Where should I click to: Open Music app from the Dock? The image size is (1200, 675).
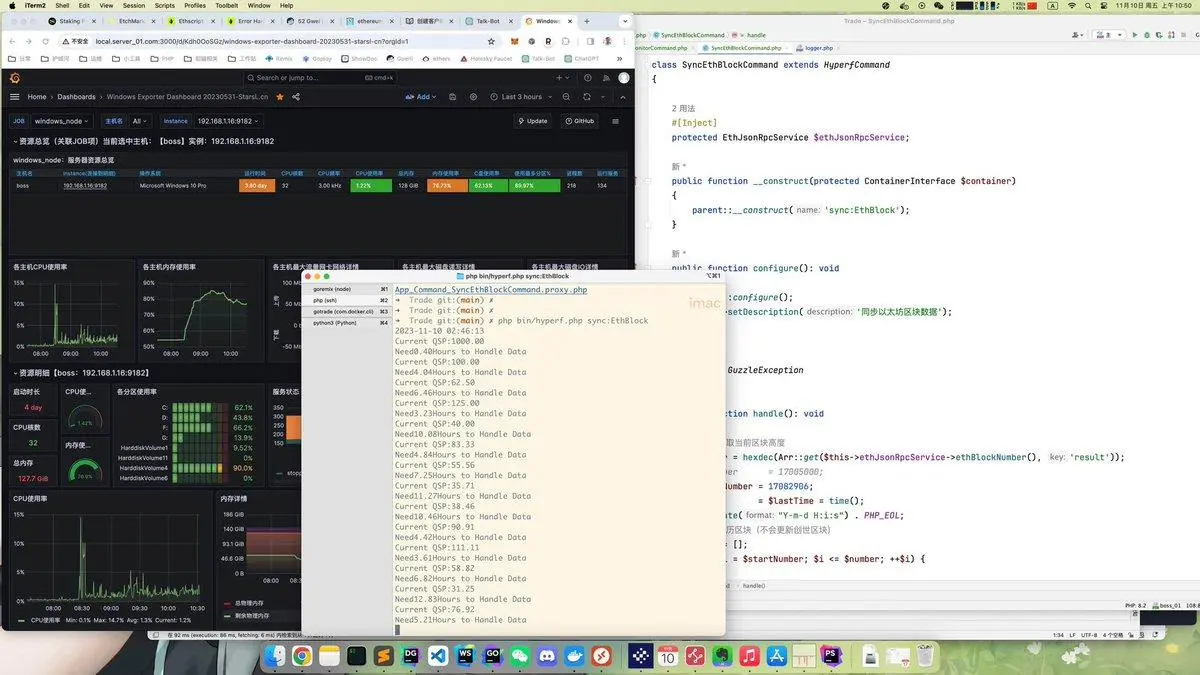[749, 656]
